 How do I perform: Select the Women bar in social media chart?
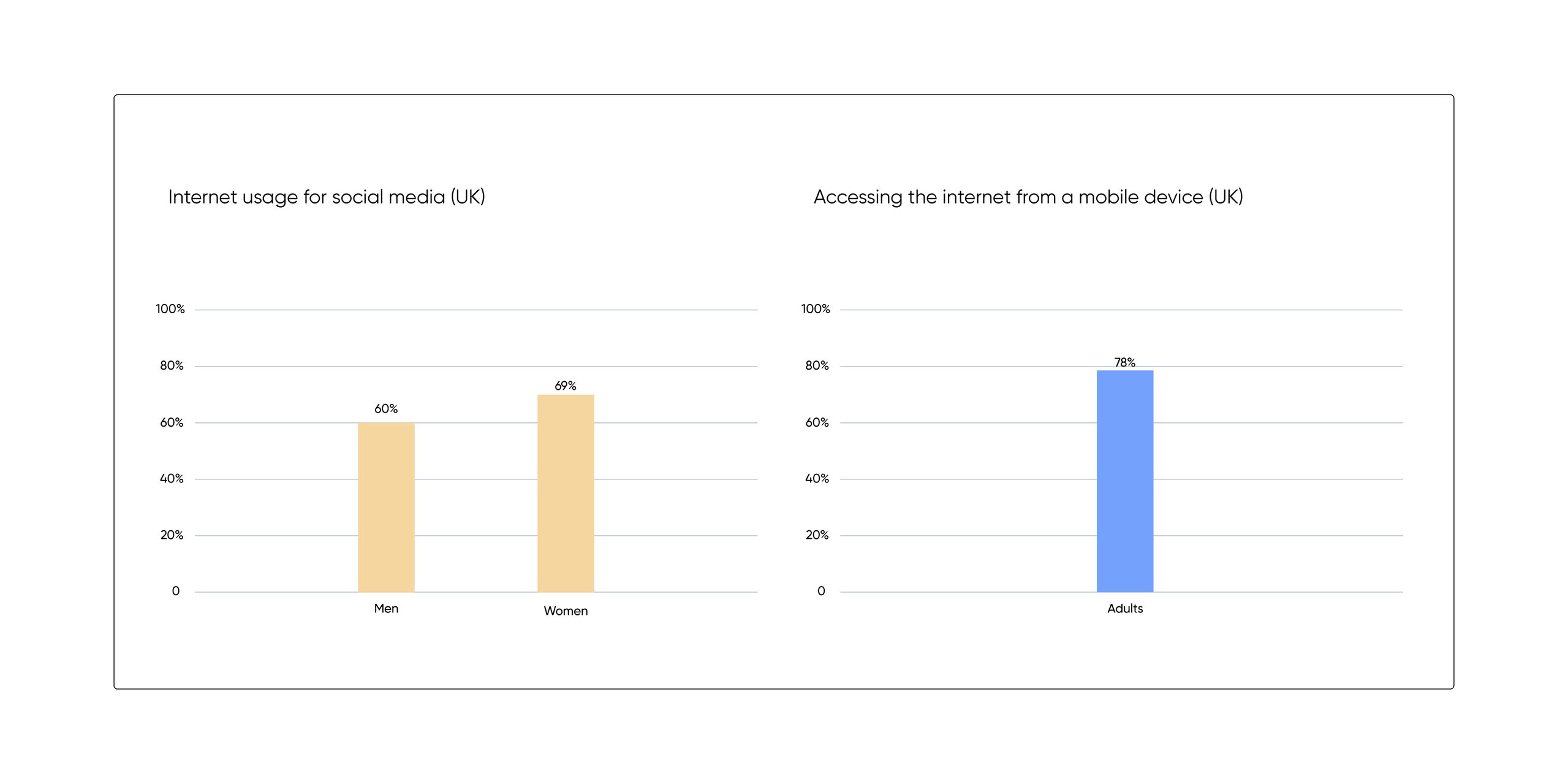[x=566, y=493]
